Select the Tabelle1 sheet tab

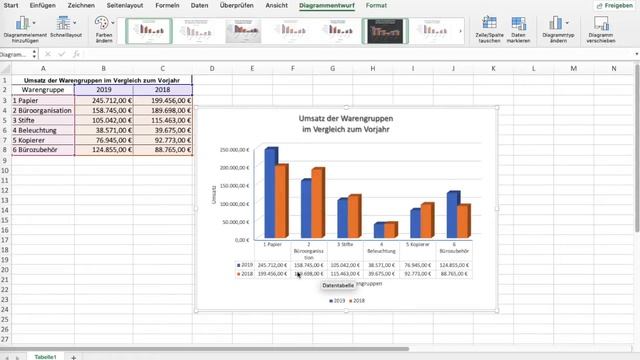[45, 356]
